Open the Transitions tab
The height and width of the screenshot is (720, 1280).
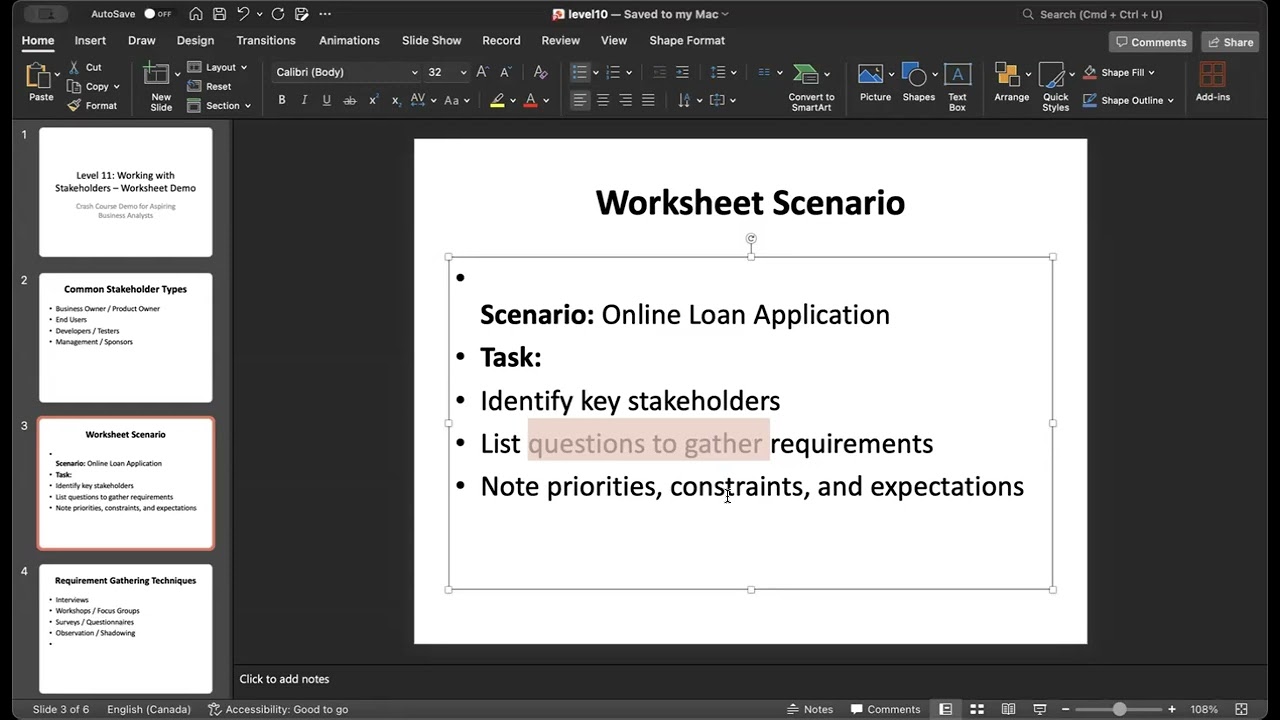point(266,41)
